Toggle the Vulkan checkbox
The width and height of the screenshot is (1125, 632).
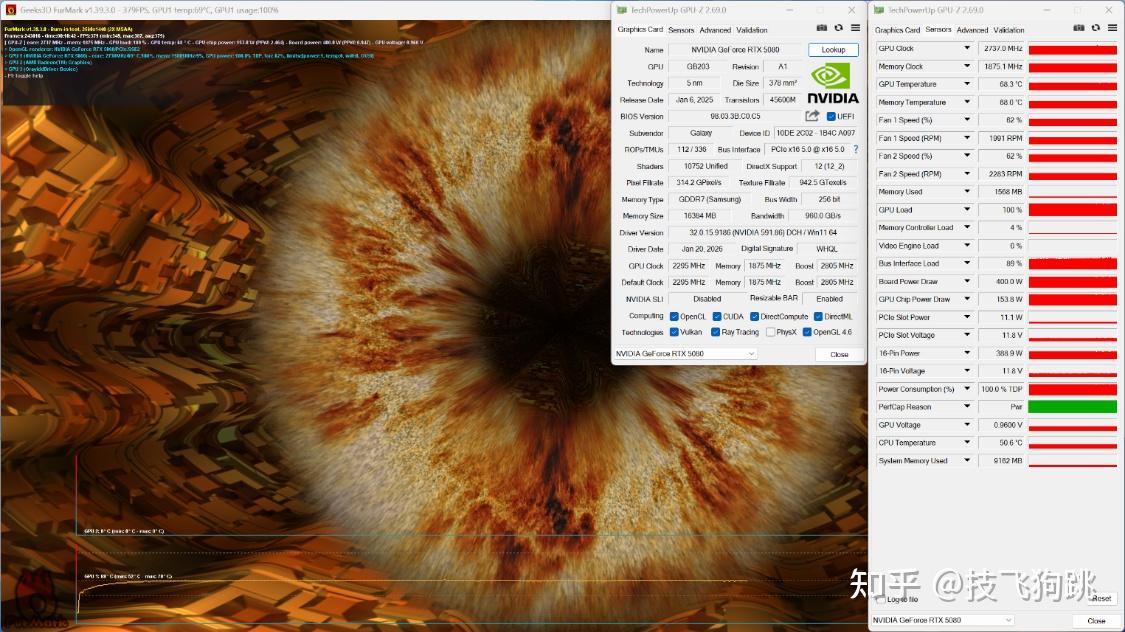click(674, 332)
